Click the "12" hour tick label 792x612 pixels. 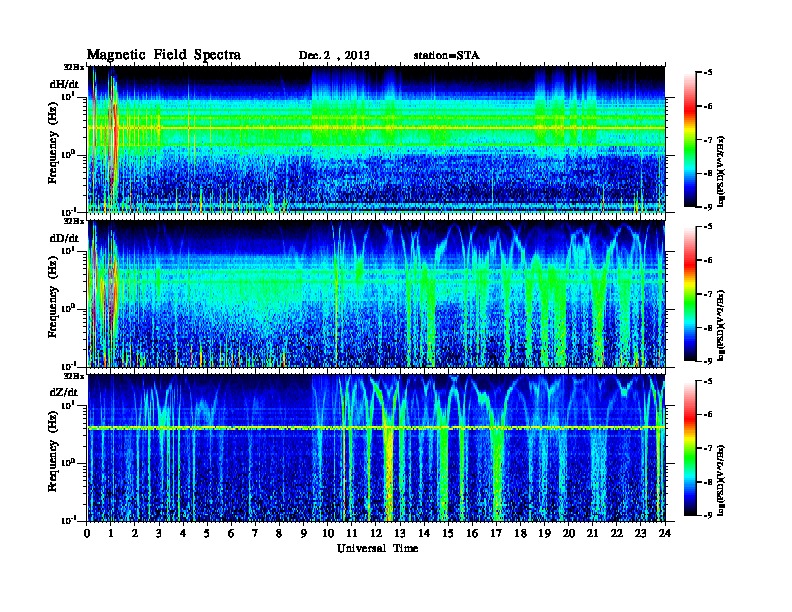coord(376,534)
